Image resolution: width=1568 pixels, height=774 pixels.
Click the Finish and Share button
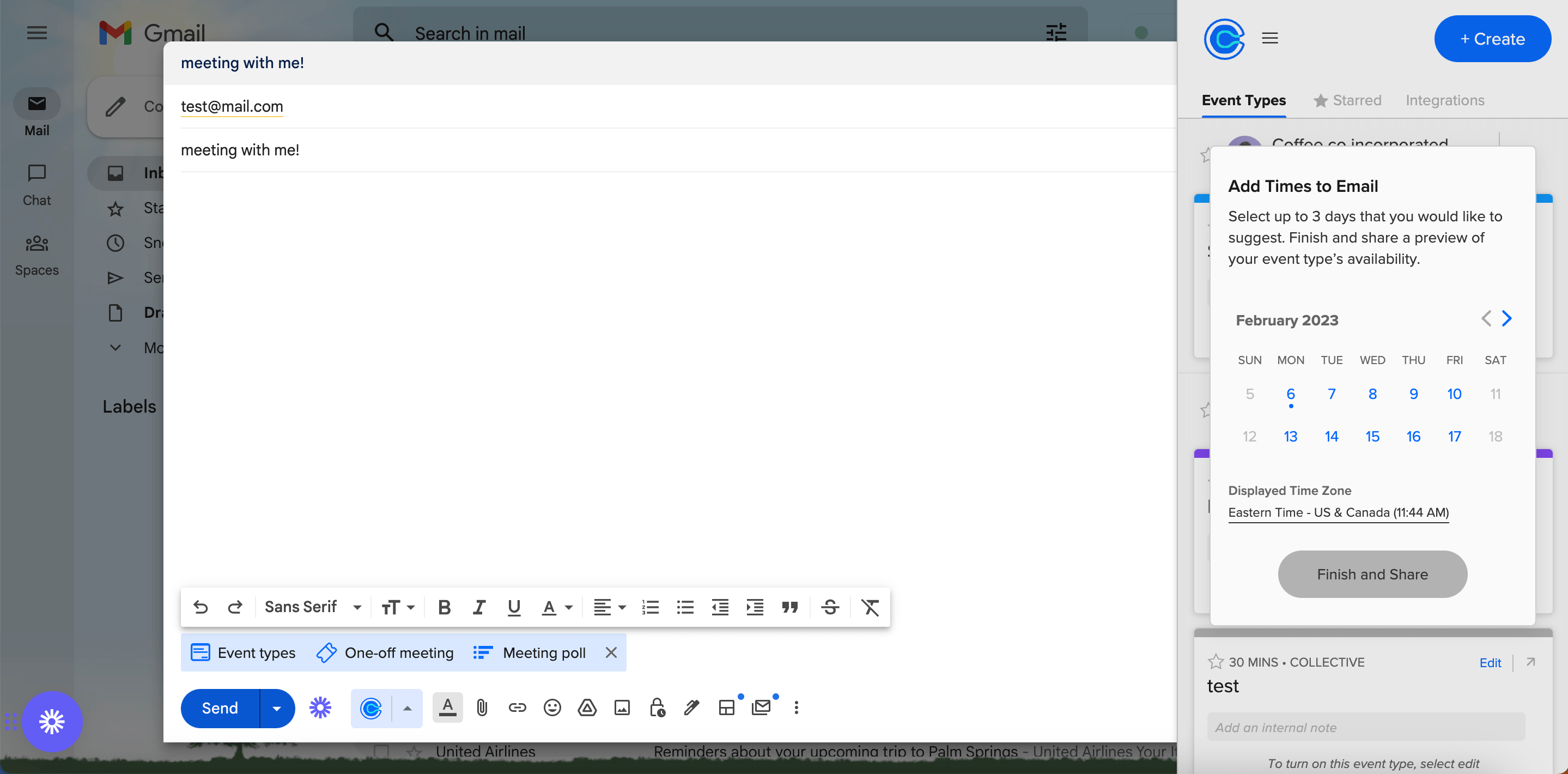tap(1372, 573)
